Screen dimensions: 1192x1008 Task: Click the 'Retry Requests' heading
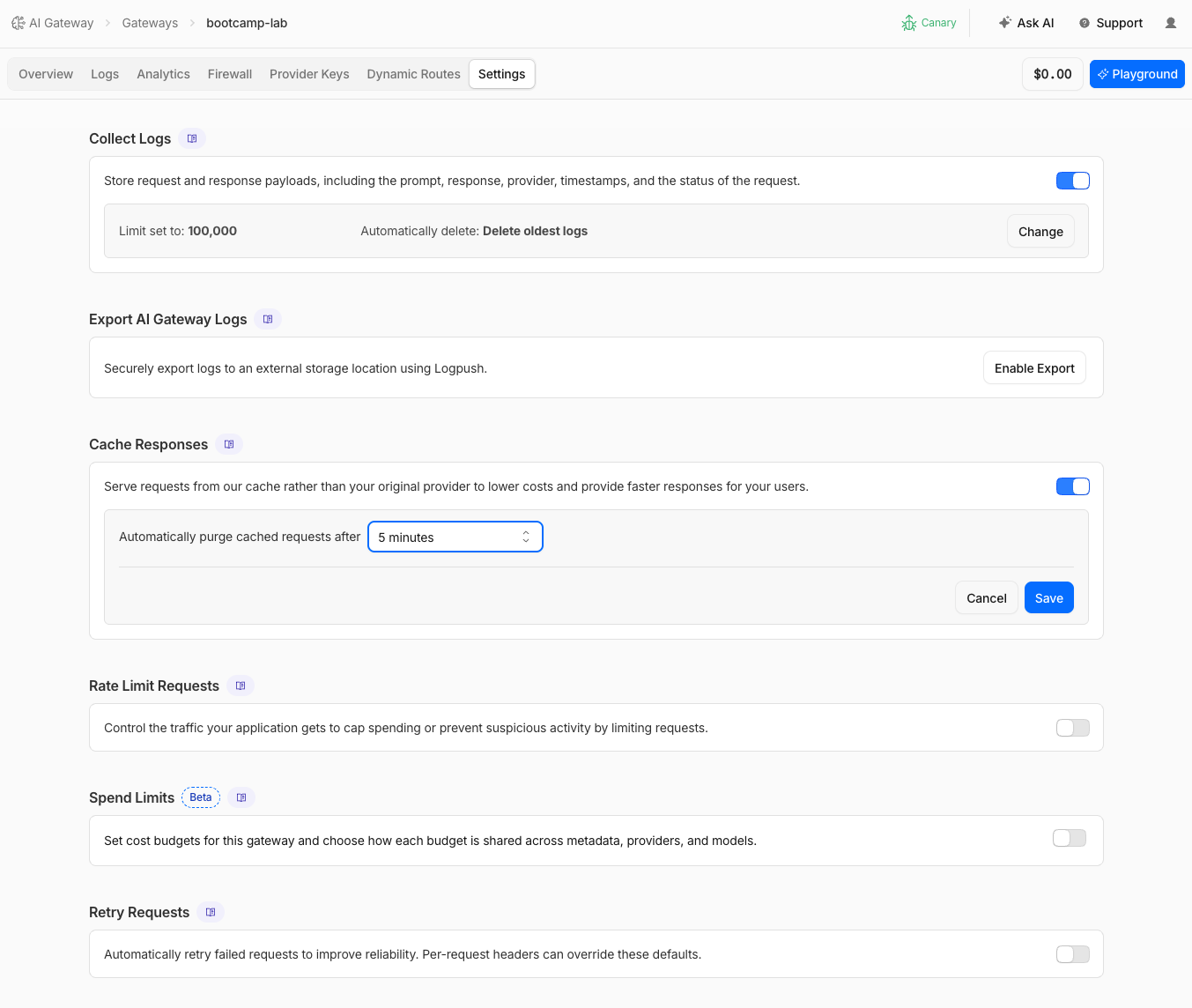(x=139, y=912)
